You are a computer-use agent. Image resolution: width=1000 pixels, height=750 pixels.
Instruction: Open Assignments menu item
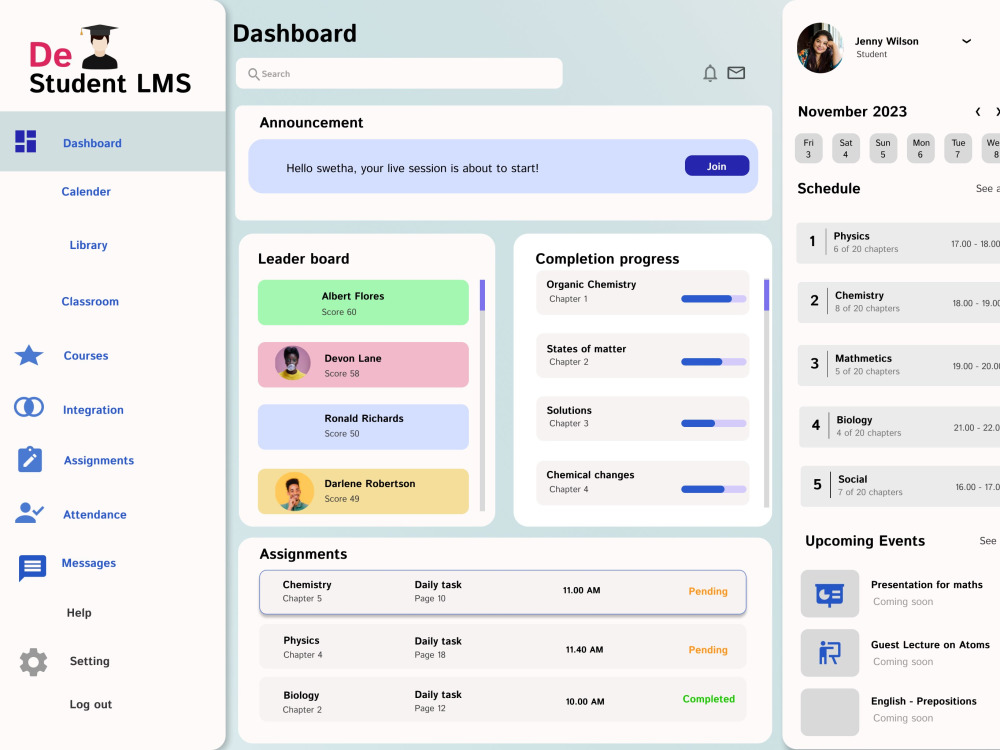99,460
